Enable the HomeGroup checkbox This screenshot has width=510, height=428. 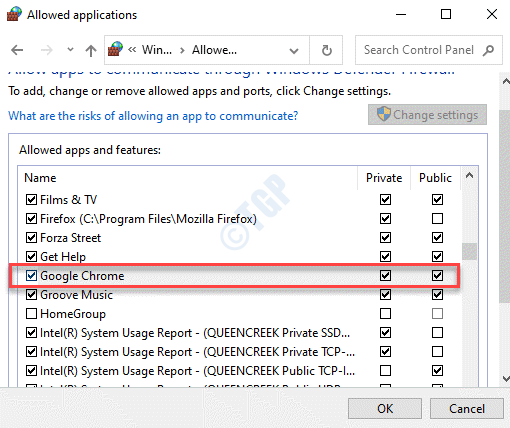click(x=31, y=314)
